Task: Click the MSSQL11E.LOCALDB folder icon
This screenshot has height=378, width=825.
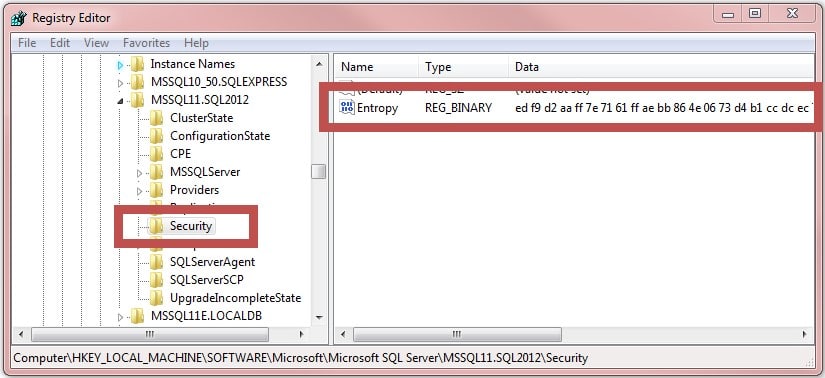Action: 137,316
